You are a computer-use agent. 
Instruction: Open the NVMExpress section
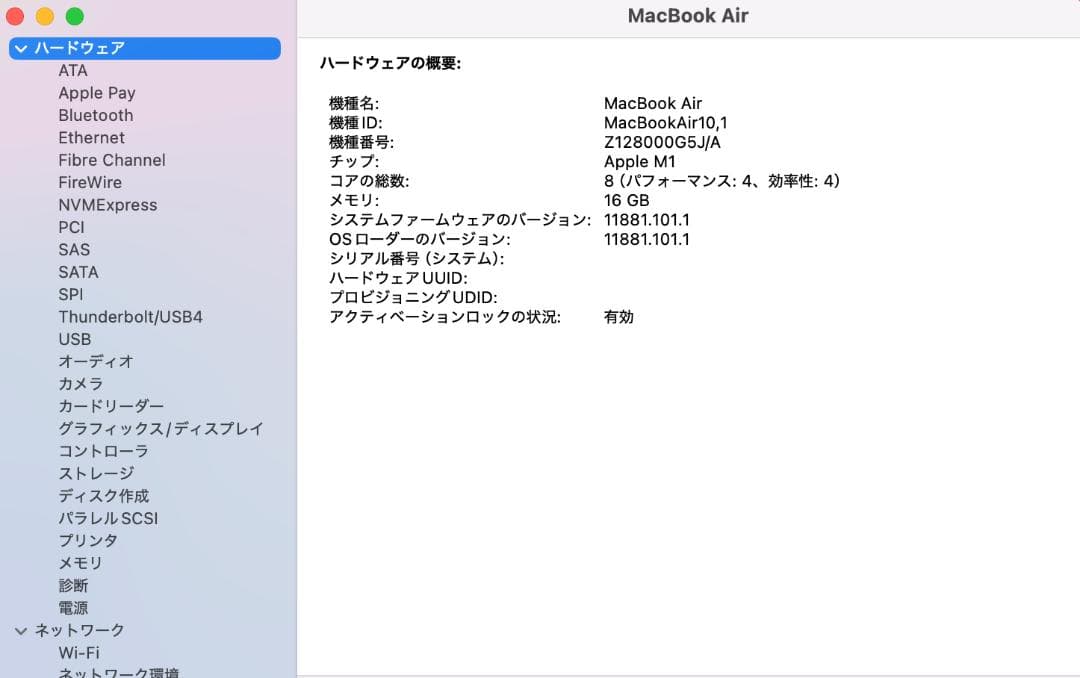[108, 205]
